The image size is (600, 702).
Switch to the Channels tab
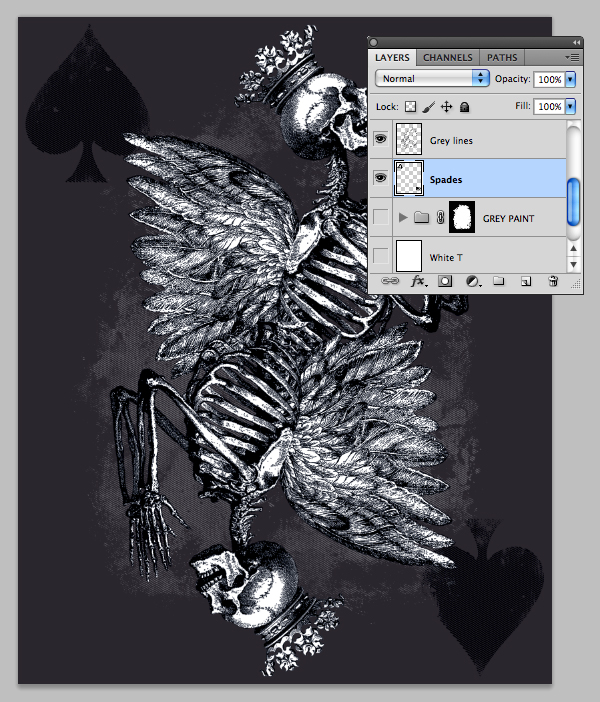click(x=448, y=58)
